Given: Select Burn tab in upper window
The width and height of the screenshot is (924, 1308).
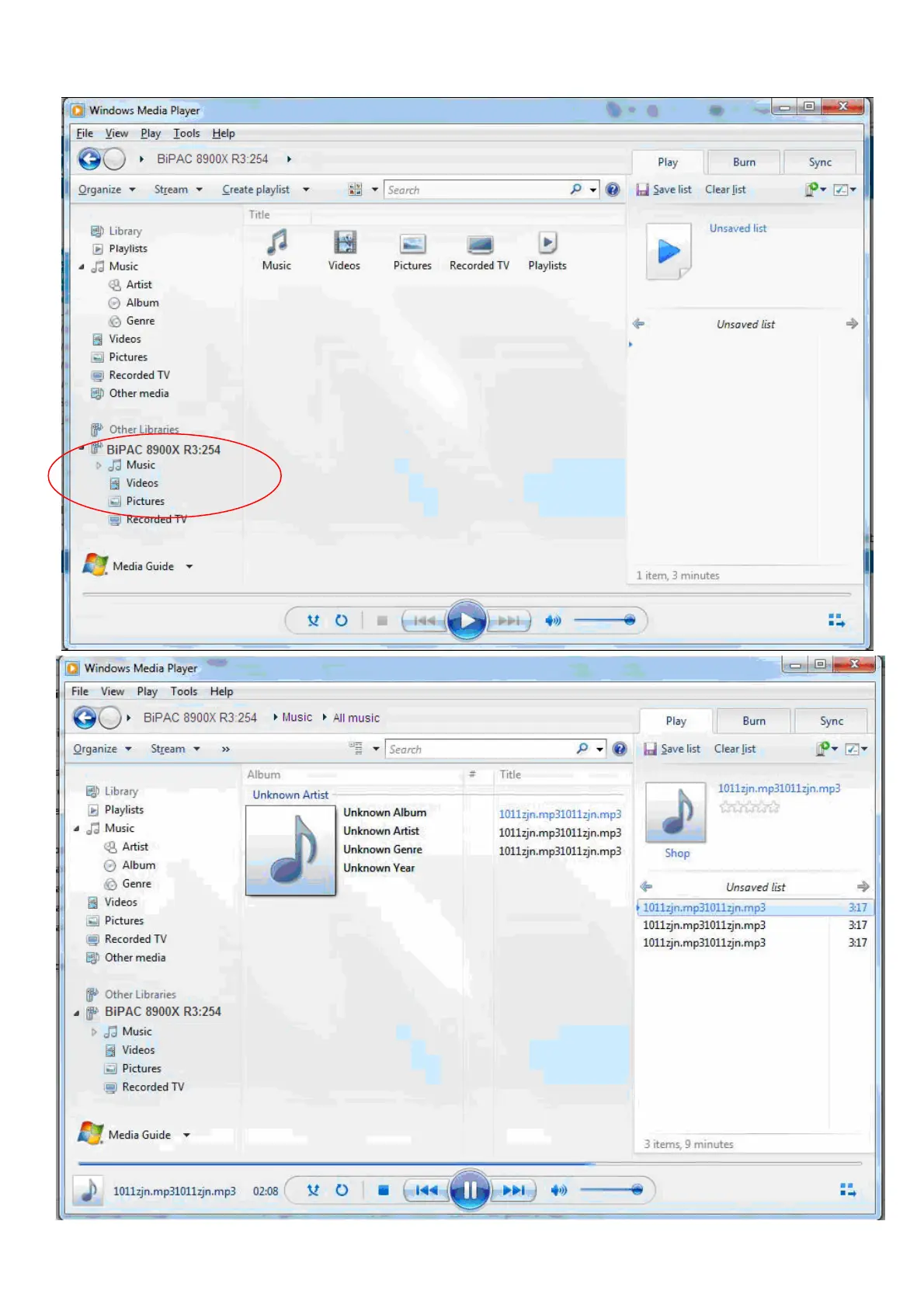Looking at the screenshot, I should click(744, 162).
